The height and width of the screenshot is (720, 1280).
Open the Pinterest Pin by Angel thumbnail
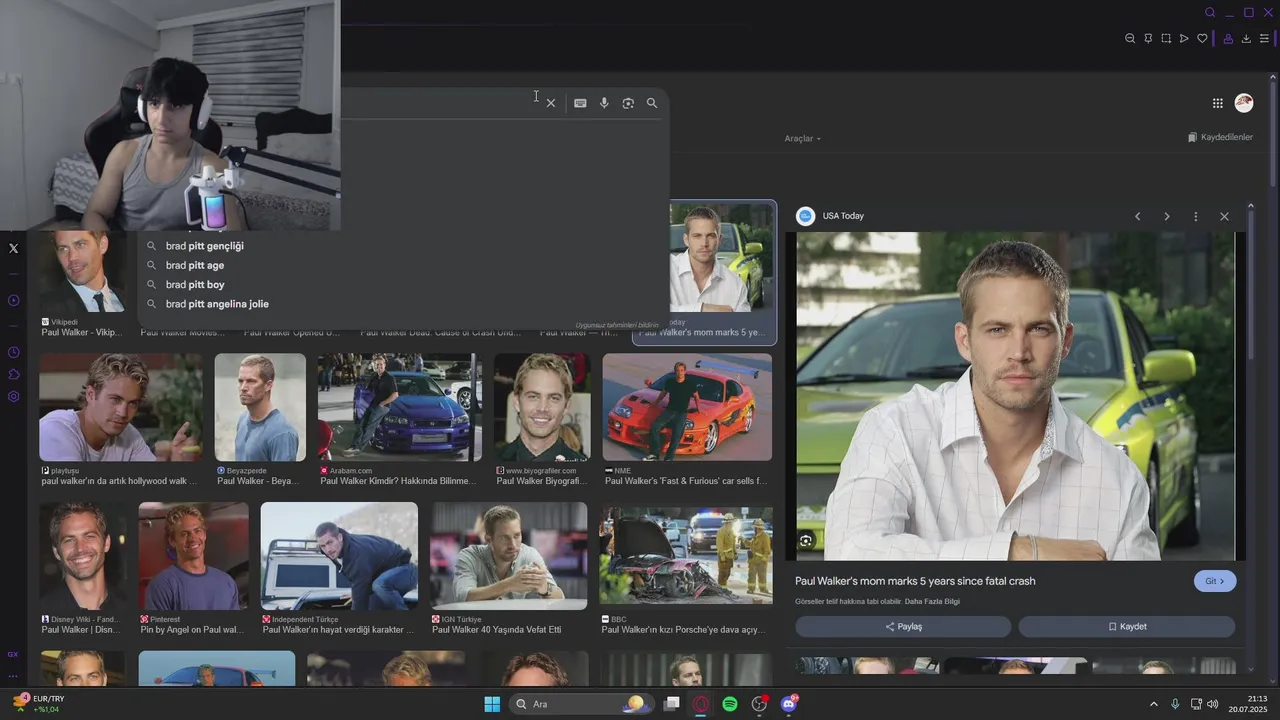pyautogui.click(x=193, y=556)
